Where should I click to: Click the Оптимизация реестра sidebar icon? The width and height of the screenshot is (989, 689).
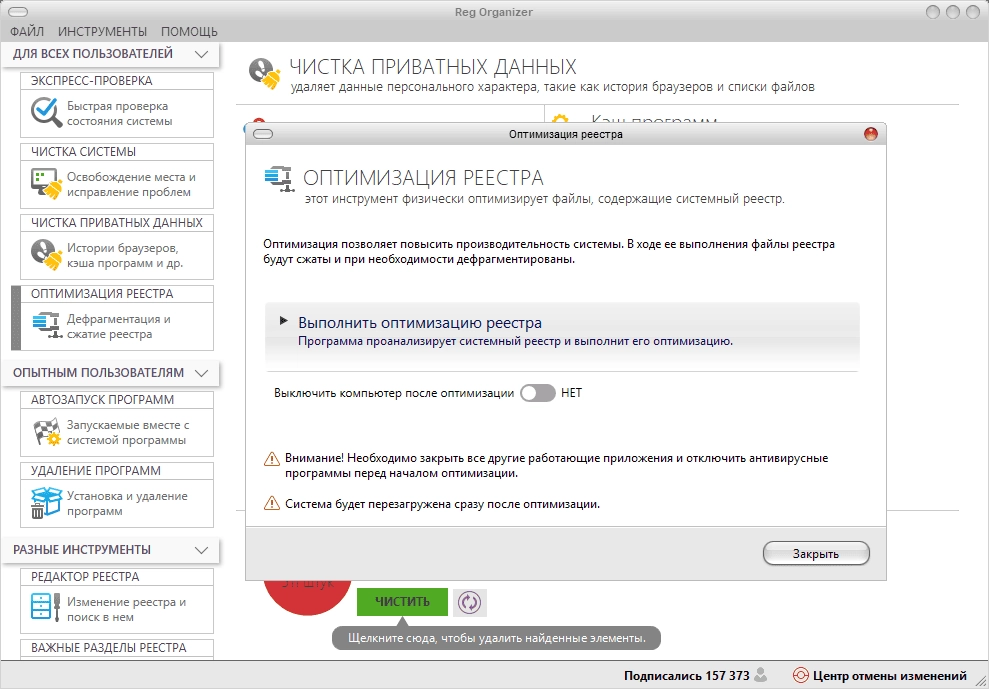tap(46, 326)
